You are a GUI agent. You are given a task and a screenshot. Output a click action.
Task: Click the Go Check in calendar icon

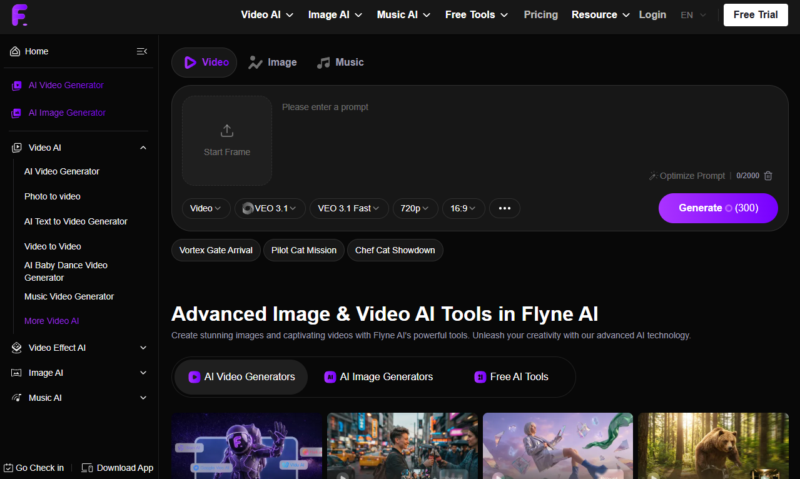8,468
